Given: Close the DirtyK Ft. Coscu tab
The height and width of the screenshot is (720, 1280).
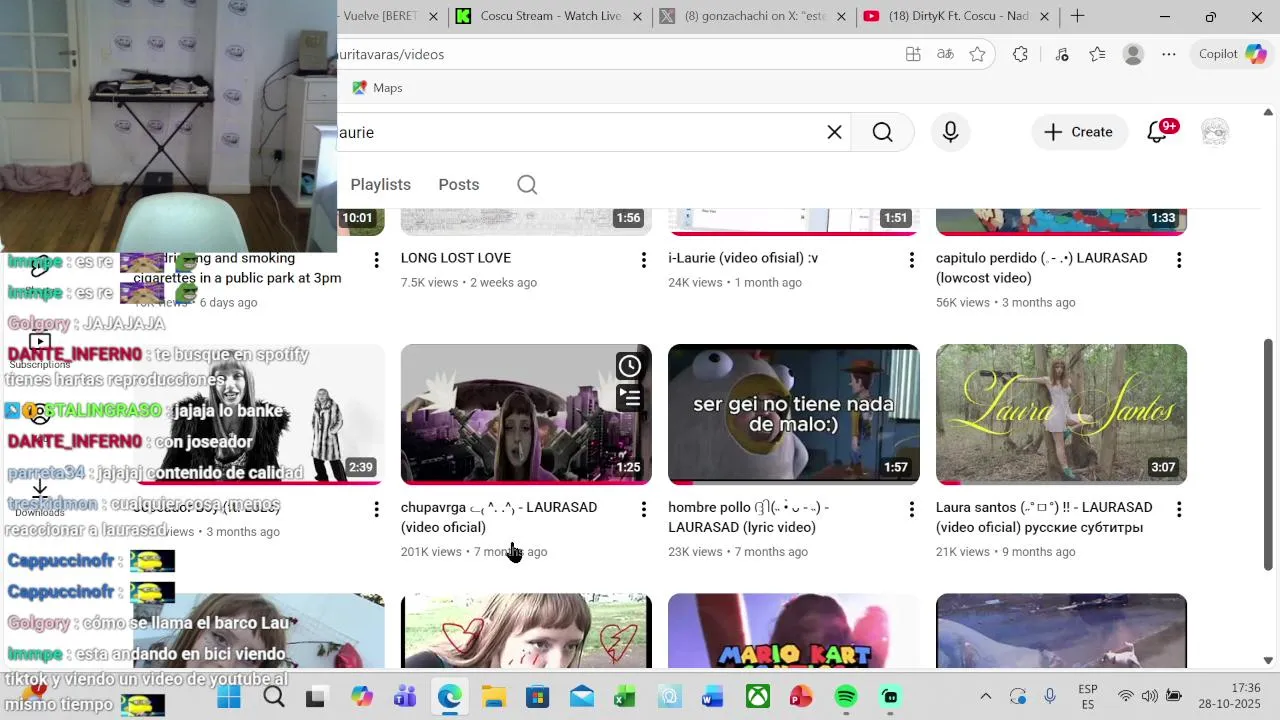Looking at the screenshot, I should point(1044,16).
